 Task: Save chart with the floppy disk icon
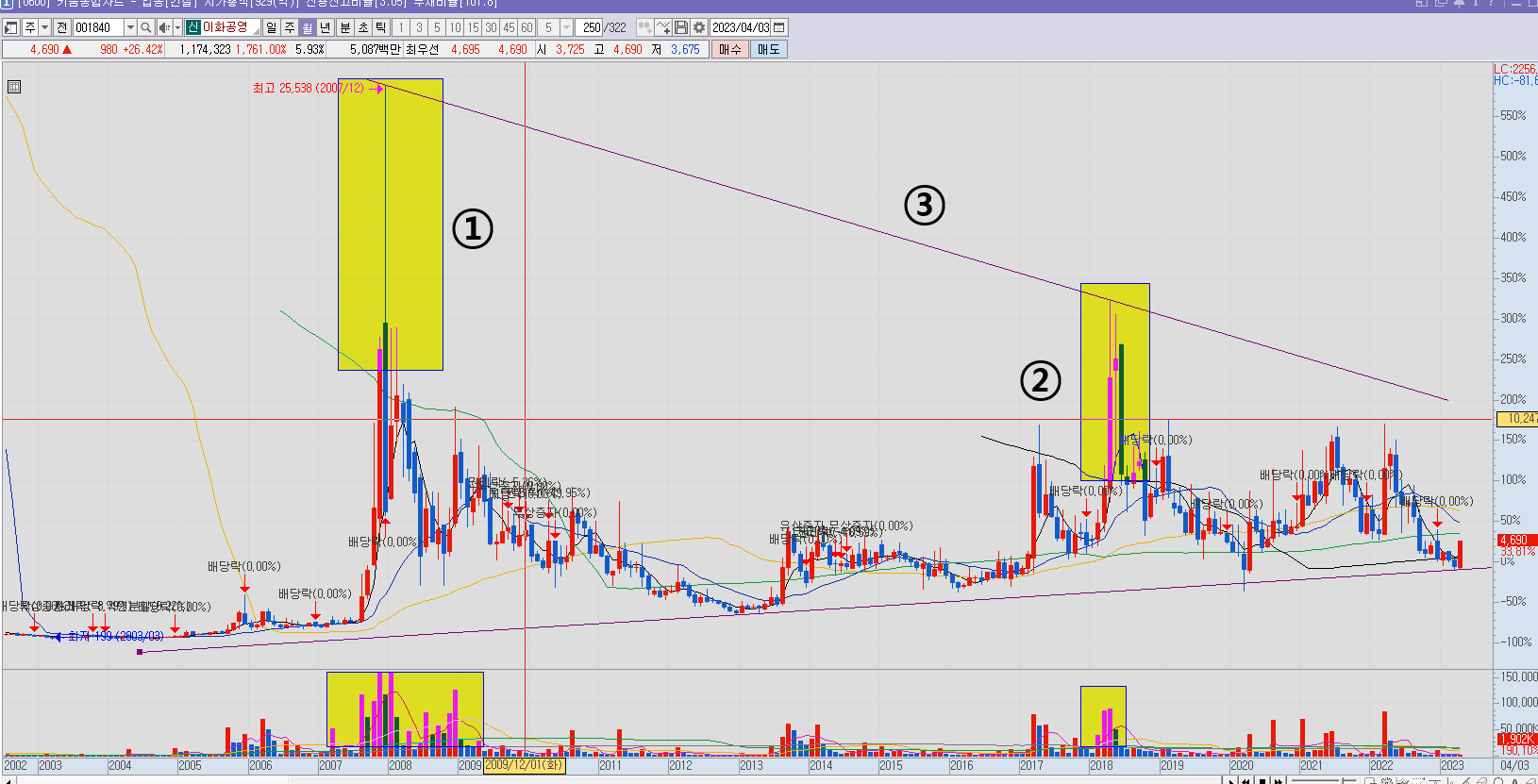681,27
